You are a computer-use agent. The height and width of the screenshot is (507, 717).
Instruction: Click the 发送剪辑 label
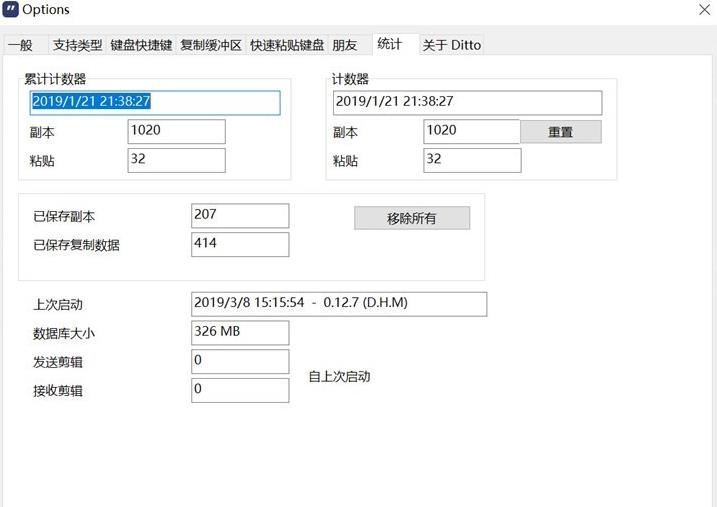click(x=58, y=363)
